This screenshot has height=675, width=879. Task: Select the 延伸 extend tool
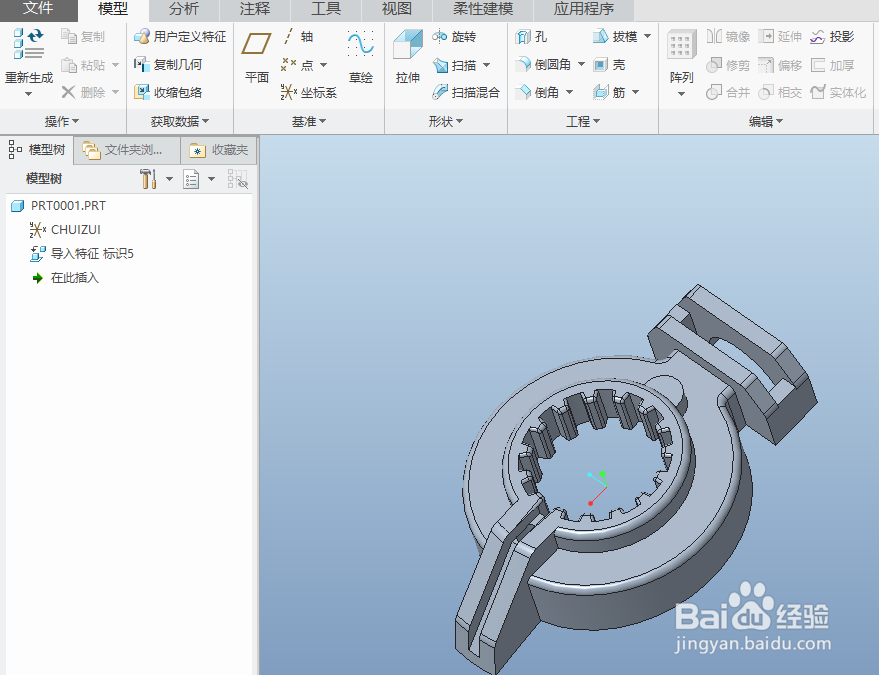click(x=780, y=36)
